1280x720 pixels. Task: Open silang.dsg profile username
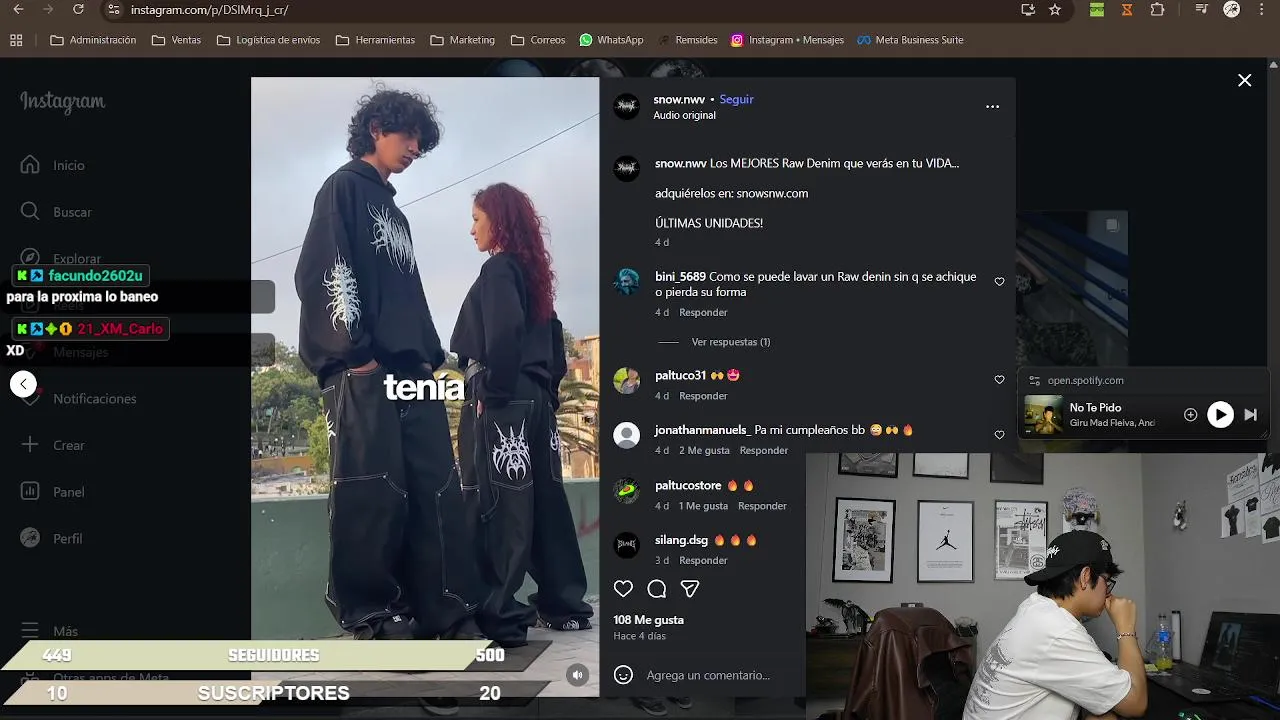pyautogui.click(x=681, y=540)
